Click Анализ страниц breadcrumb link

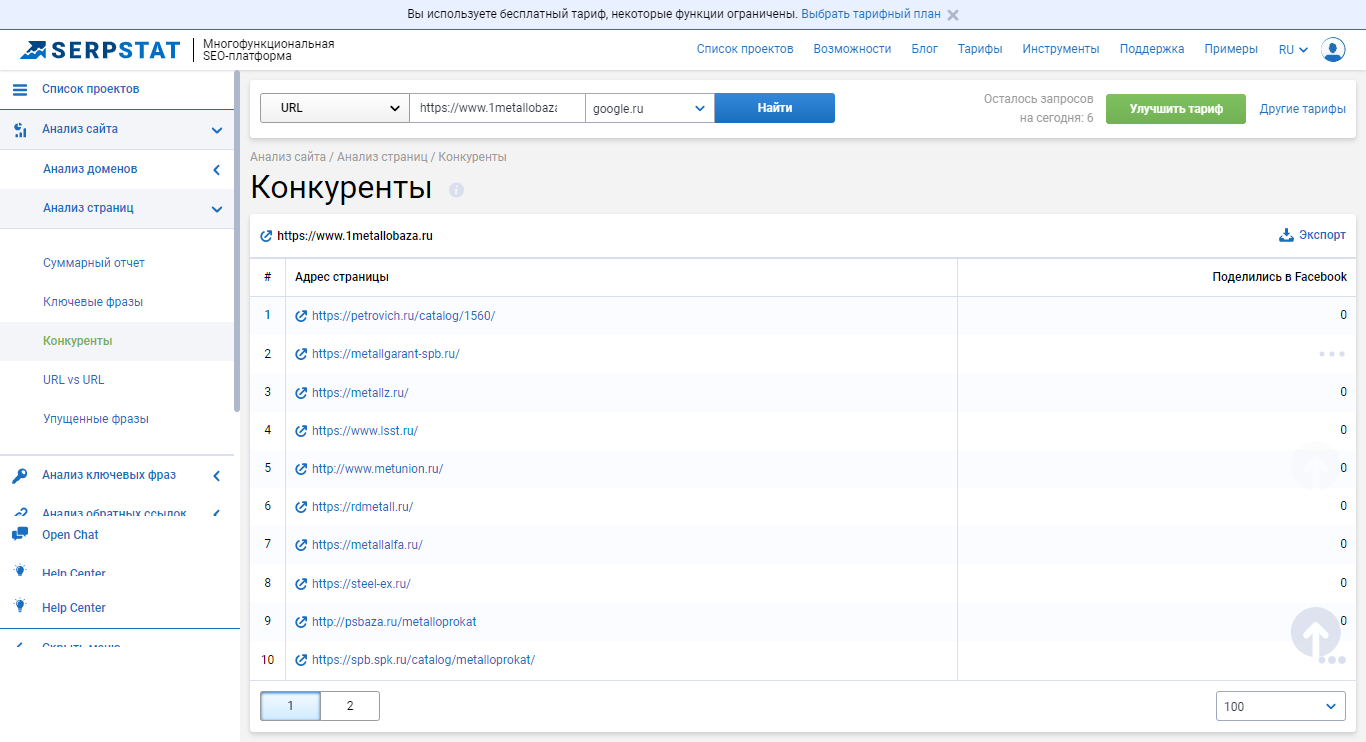pyautogui.click(x=383, y=157)
